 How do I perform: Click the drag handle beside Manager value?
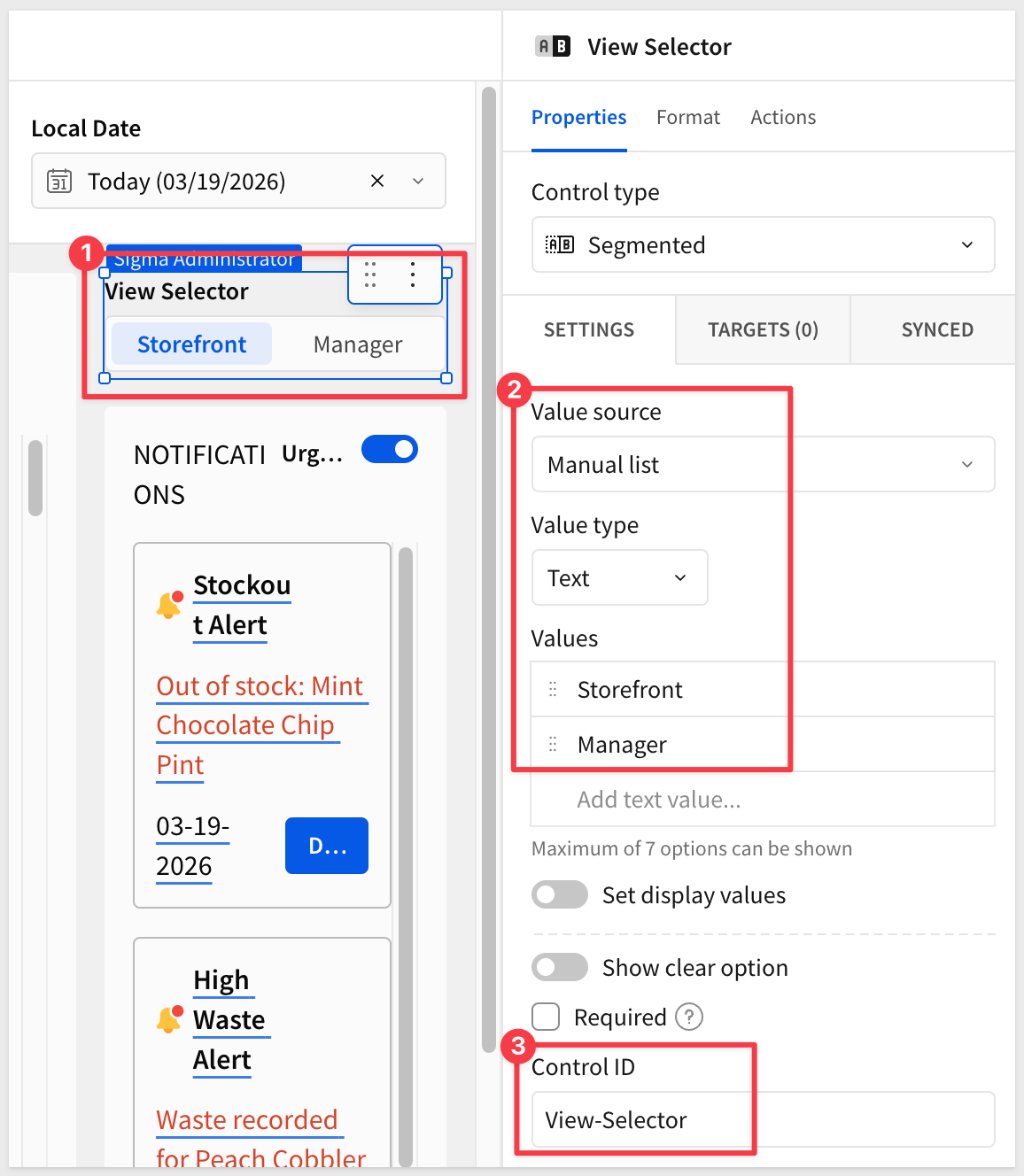click(x=553, y=745)
